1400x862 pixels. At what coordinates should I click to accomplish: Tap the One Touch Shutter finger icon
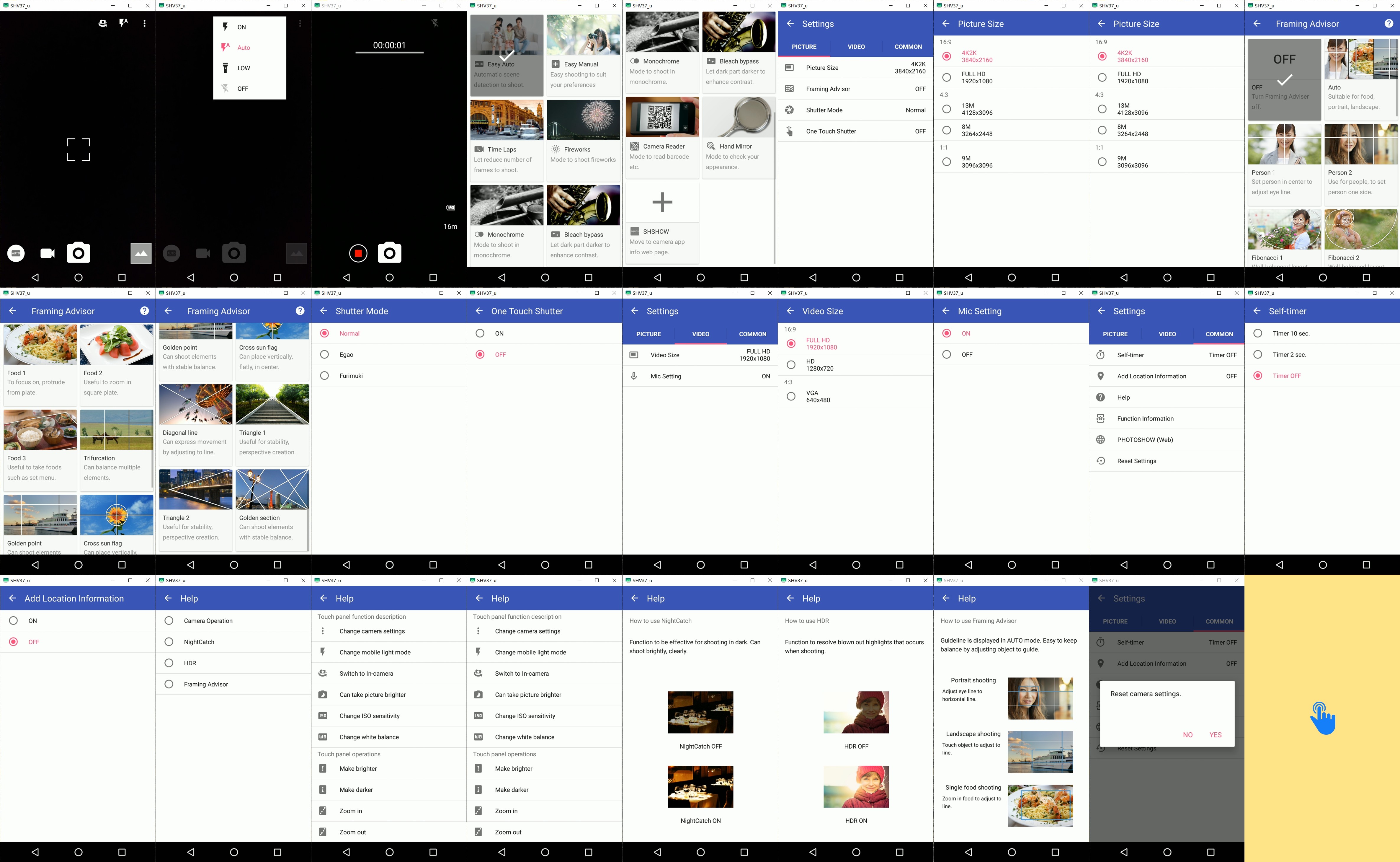789,131
